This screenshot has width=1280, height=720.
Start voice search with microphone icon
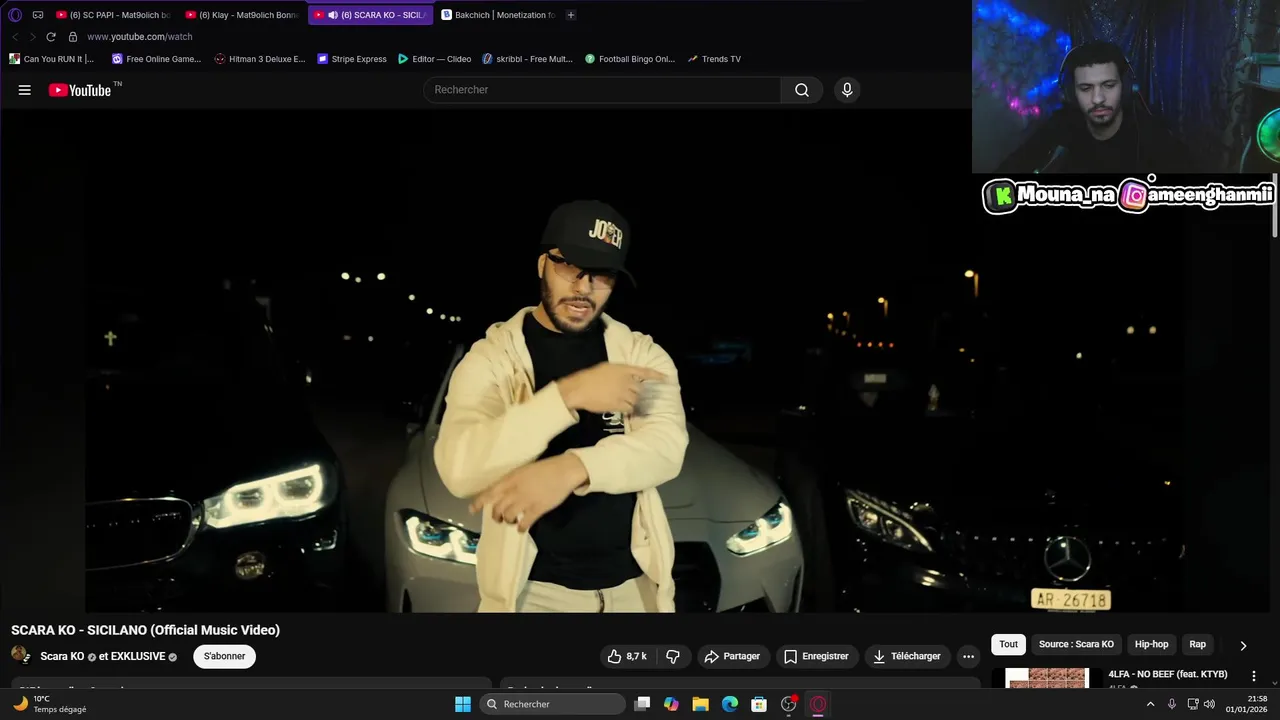click(x=847, y=90)
